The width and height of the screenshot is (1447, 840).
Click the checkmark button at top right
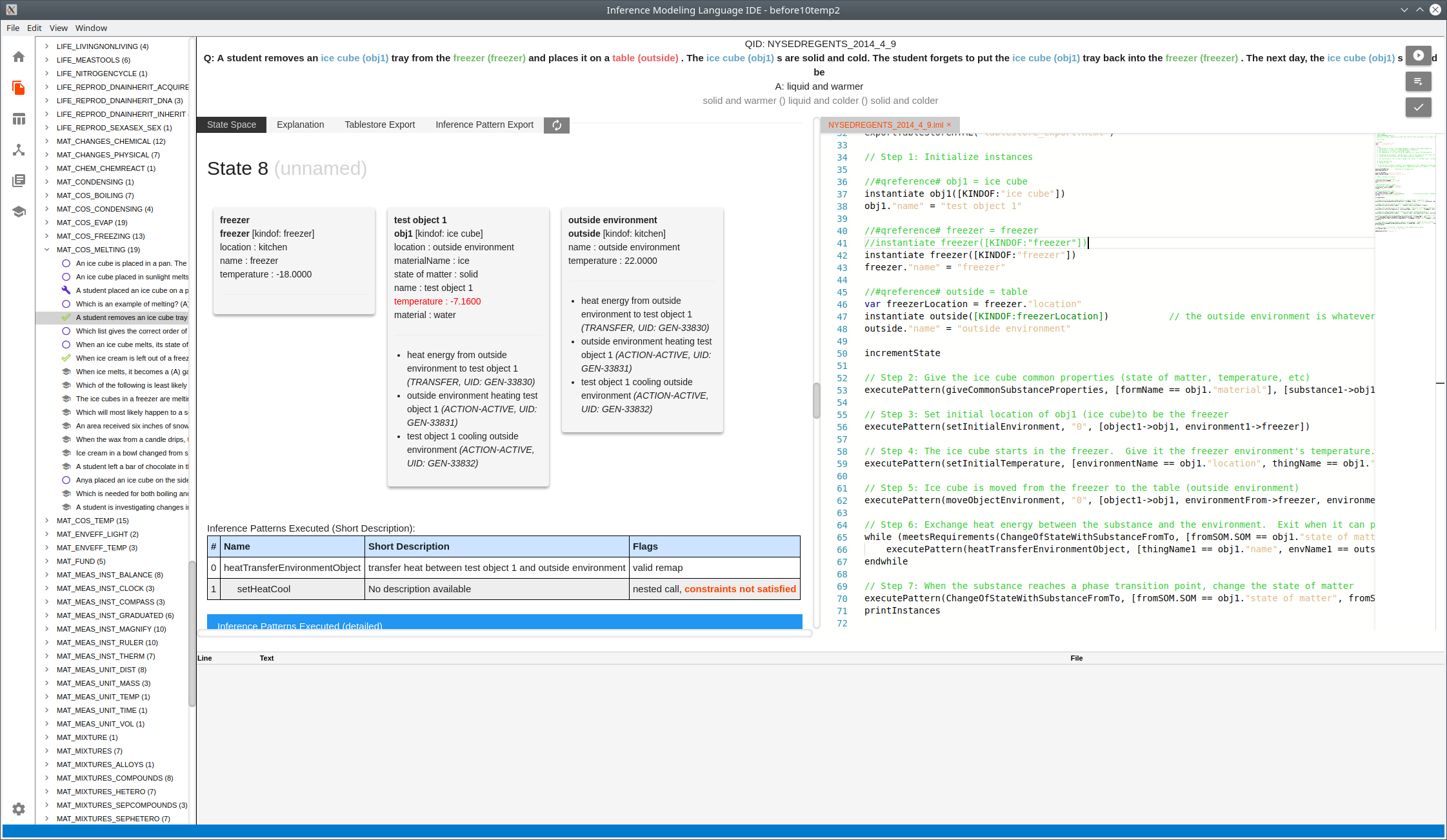tap(1418, 107)
